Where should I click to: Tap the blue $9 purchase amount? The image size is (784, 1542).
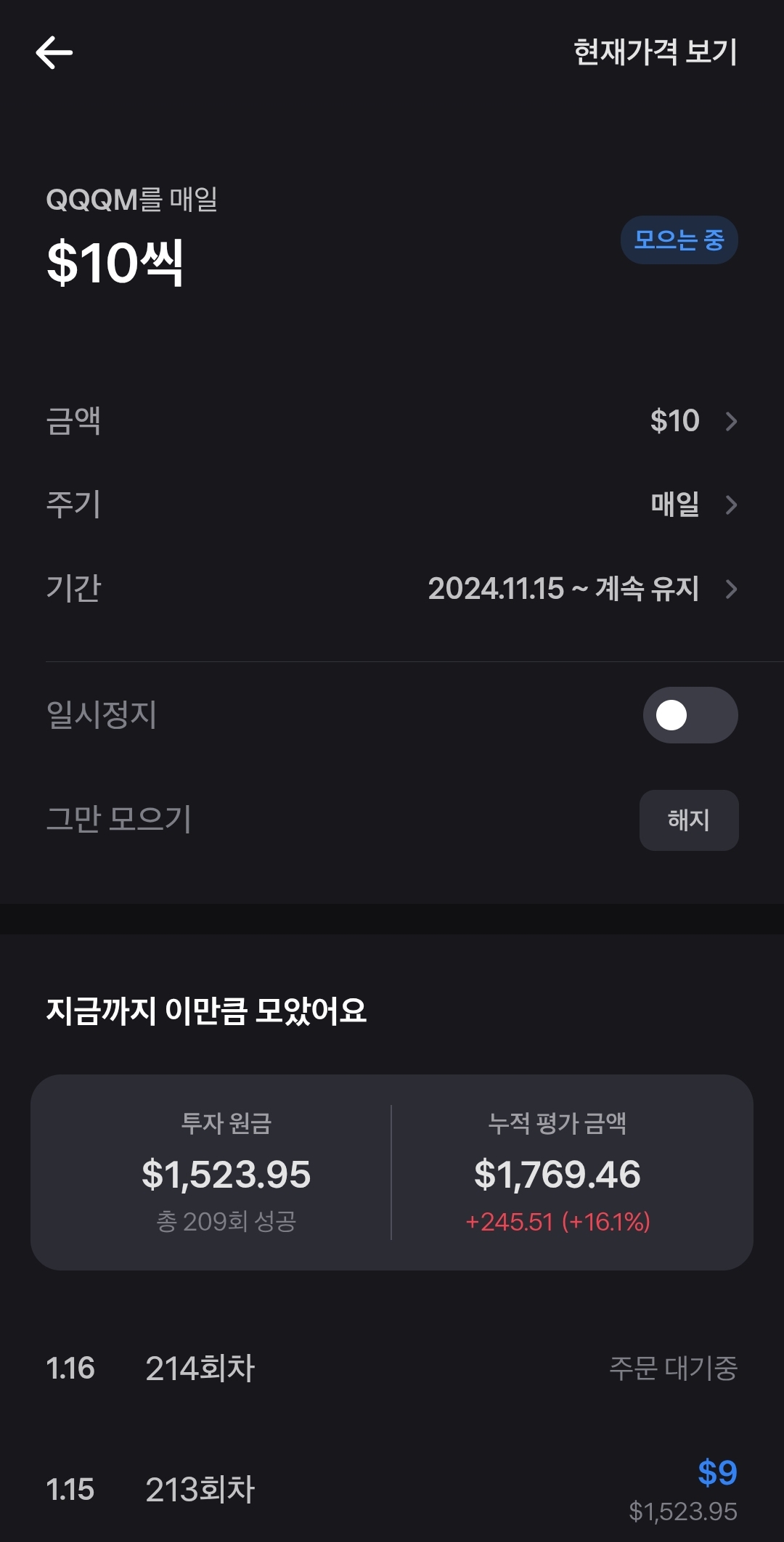717,1473
